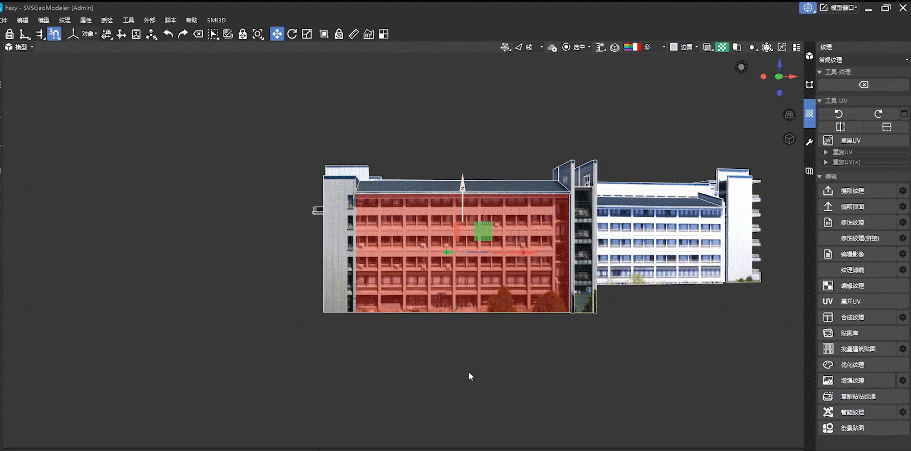The width and height of the screenshot is (911, 451).
Task: Click the rotate tool next to move
Action: [292, 34]
